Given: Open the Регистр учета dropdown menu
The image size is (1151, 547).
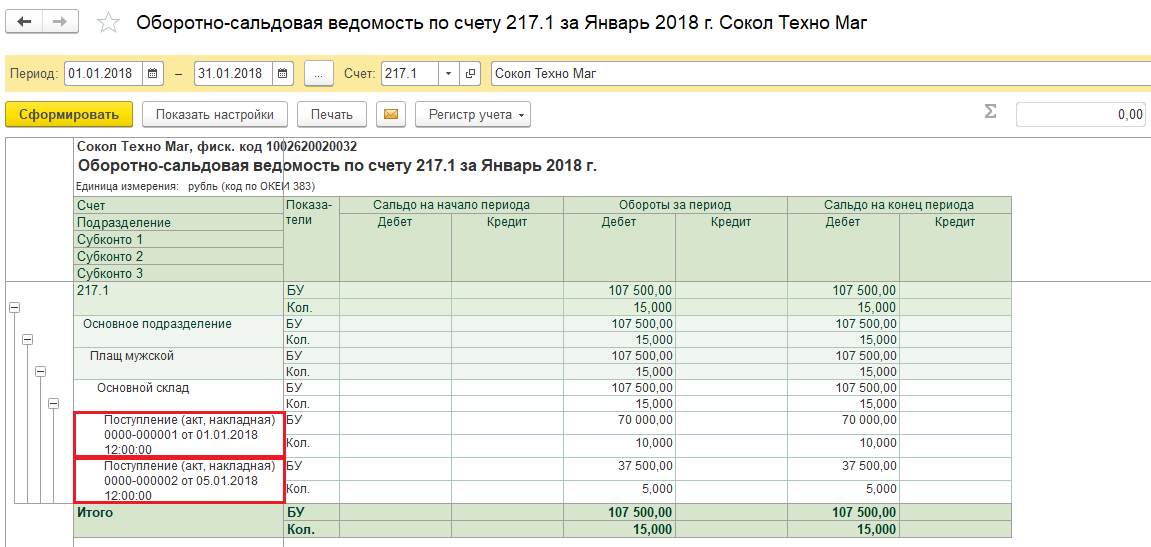Looking at the screenshot, I should [473, 114].
